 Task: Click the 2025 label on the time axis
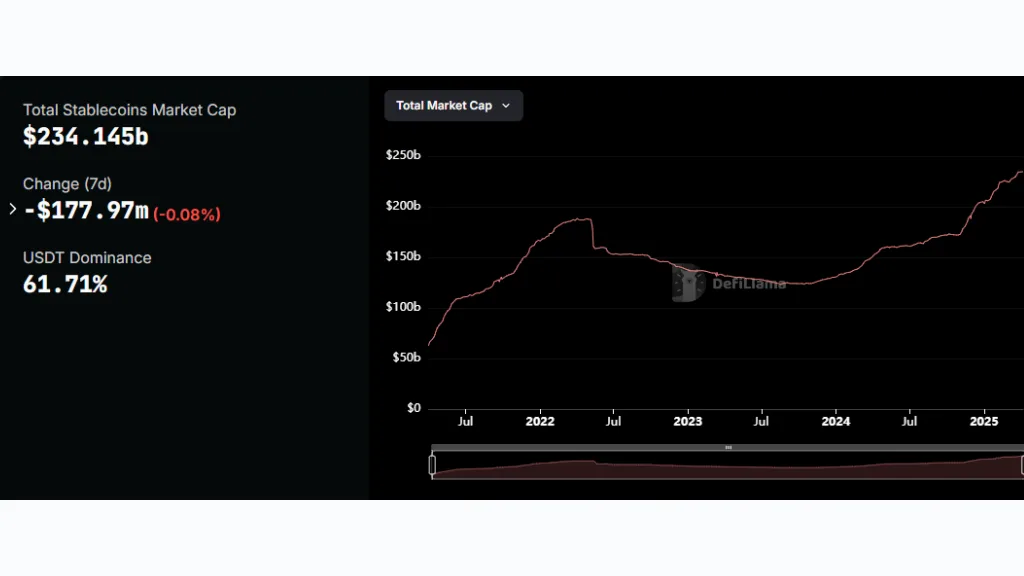[x=984, y=421]
